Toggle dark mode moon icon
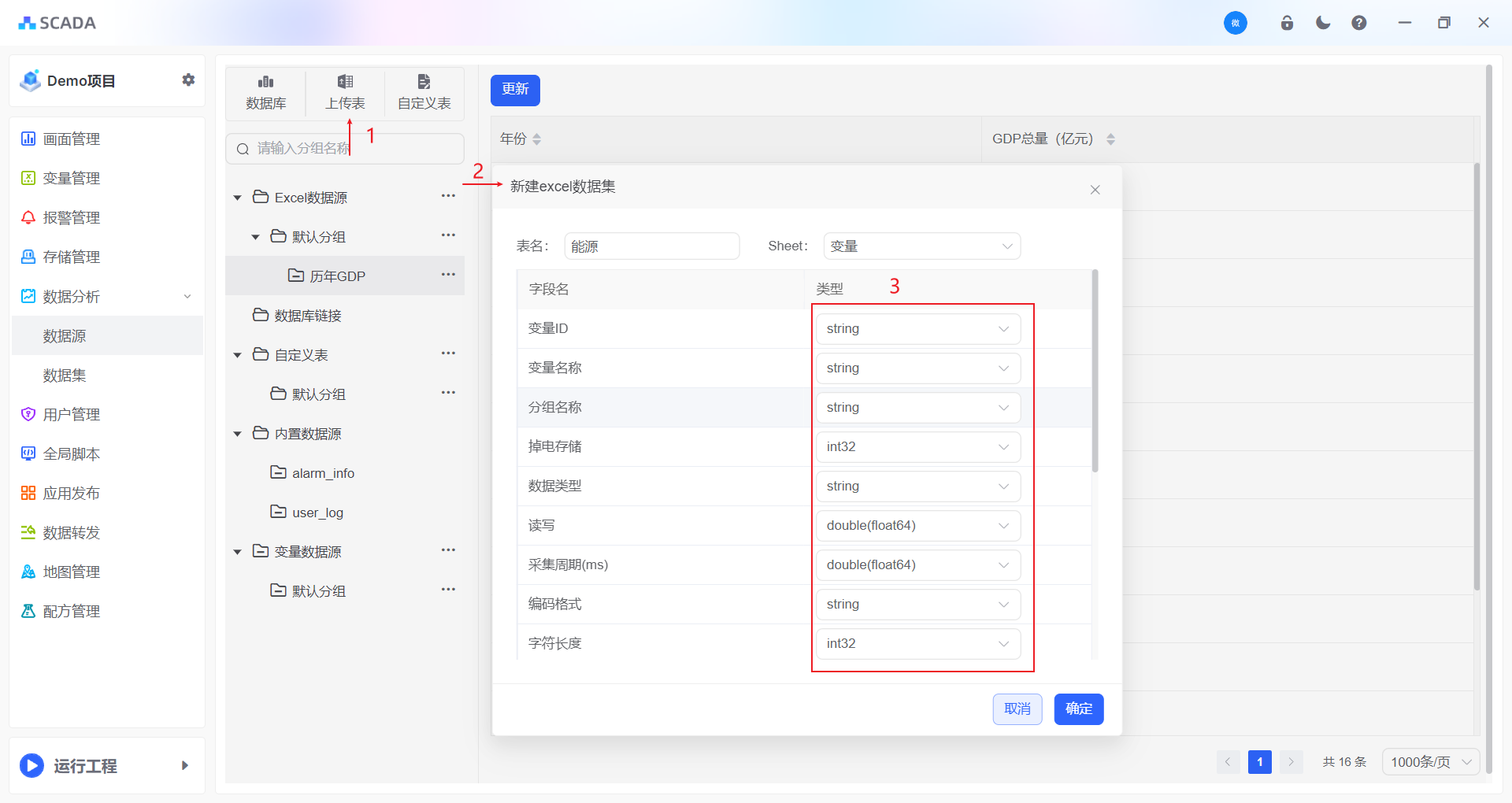Viewport: 1512px width, 803px height. 1323,23
